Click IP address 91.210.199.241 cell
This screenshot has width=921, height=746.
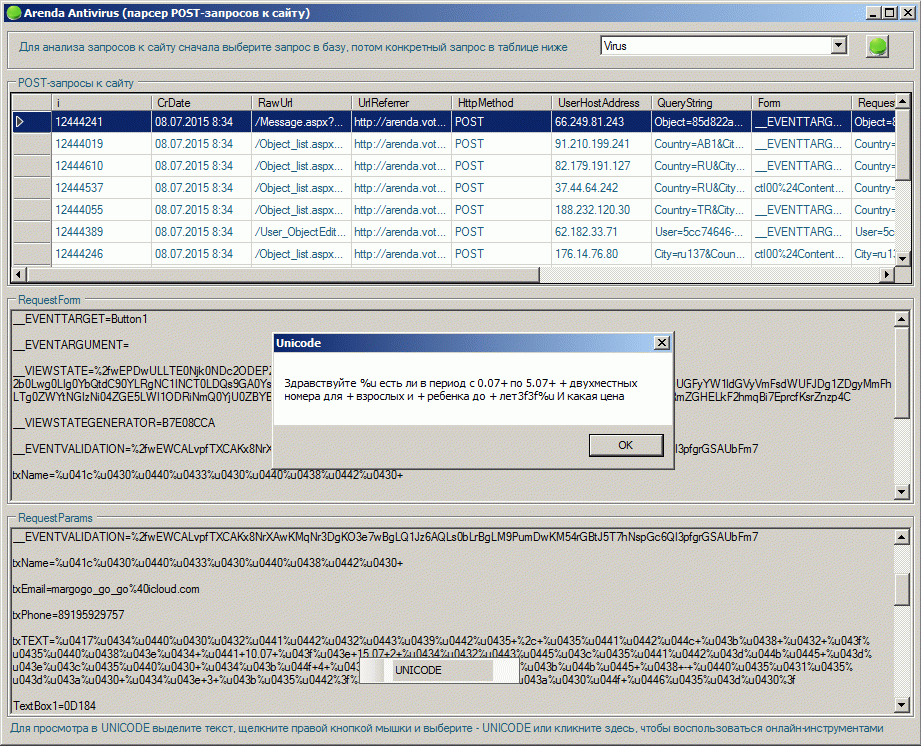(601, 144)
